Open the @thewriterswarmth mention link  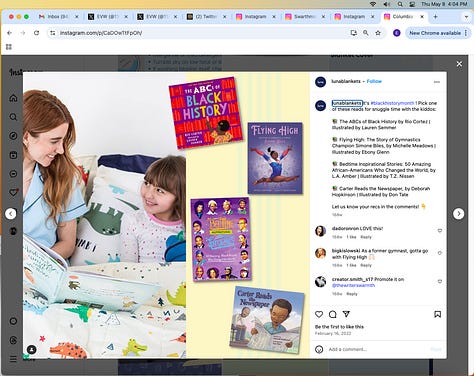coord(353,285)
